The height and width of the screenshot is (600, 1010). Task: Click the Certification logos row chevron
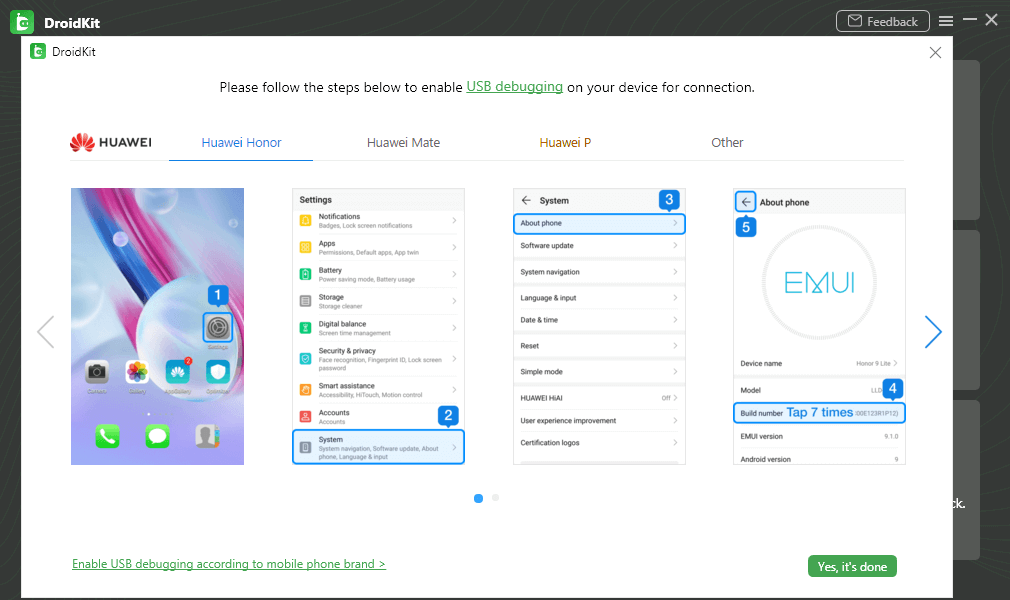point(675,443)
